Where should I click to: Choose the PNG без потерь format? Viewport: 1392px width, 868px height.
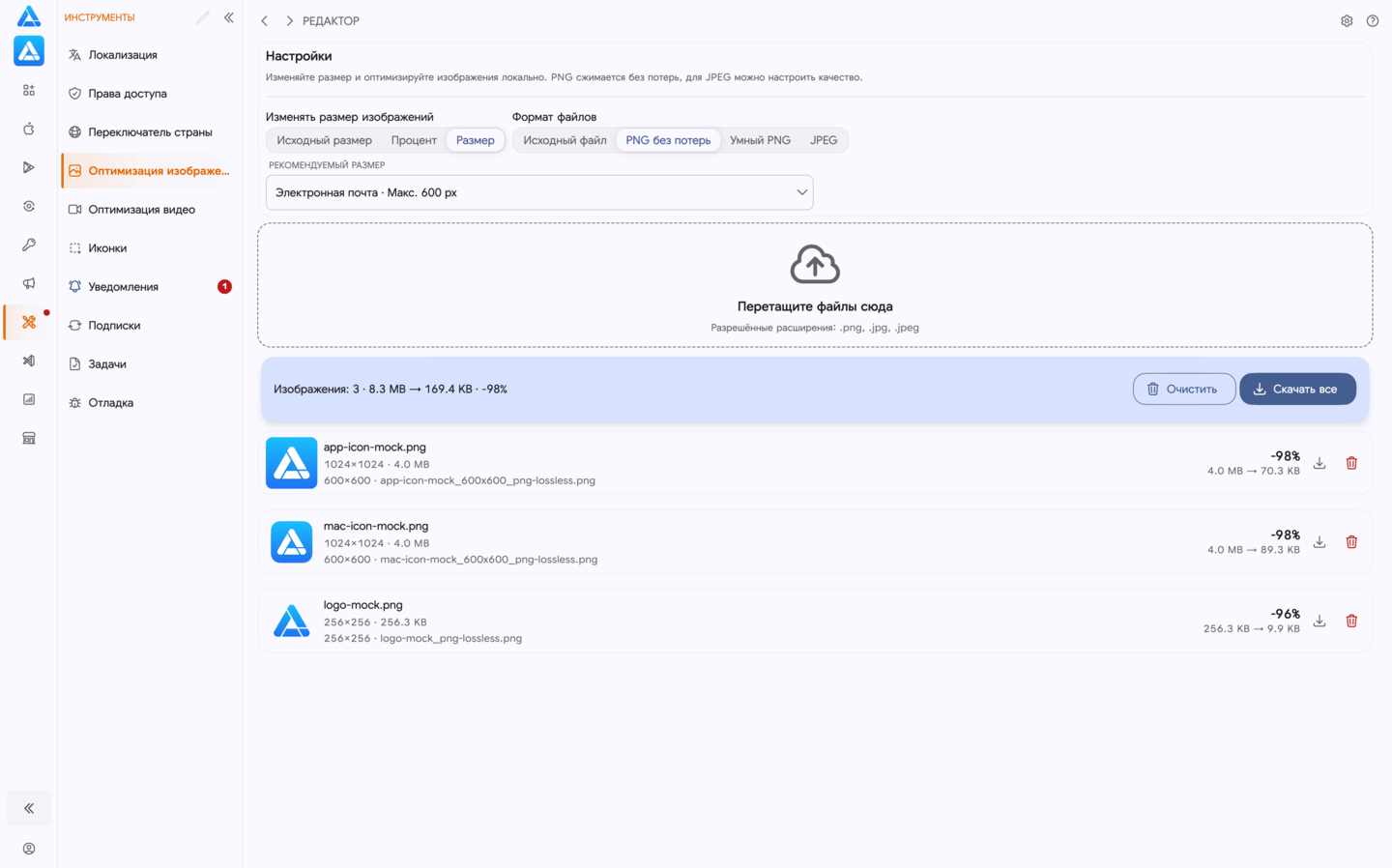[x=668, y=140]
